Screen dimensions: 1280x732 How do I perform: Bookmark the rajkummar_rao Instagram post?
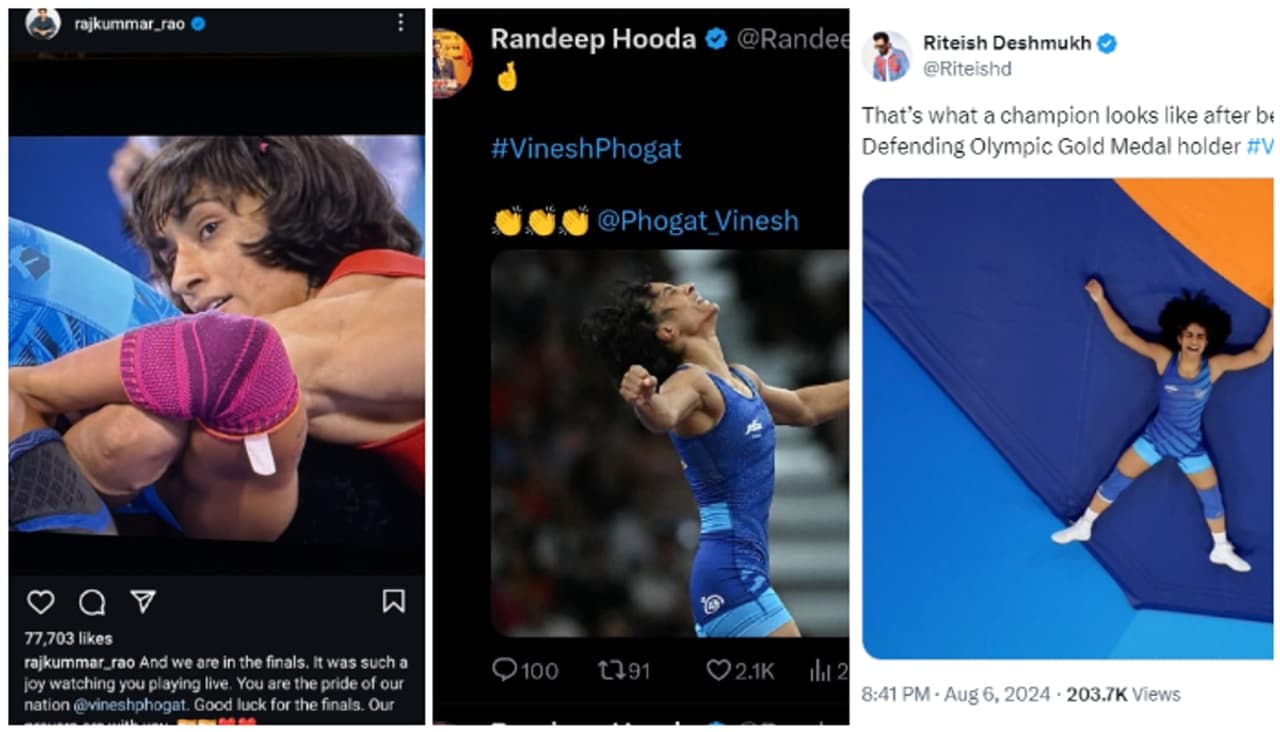click(394, 601)
